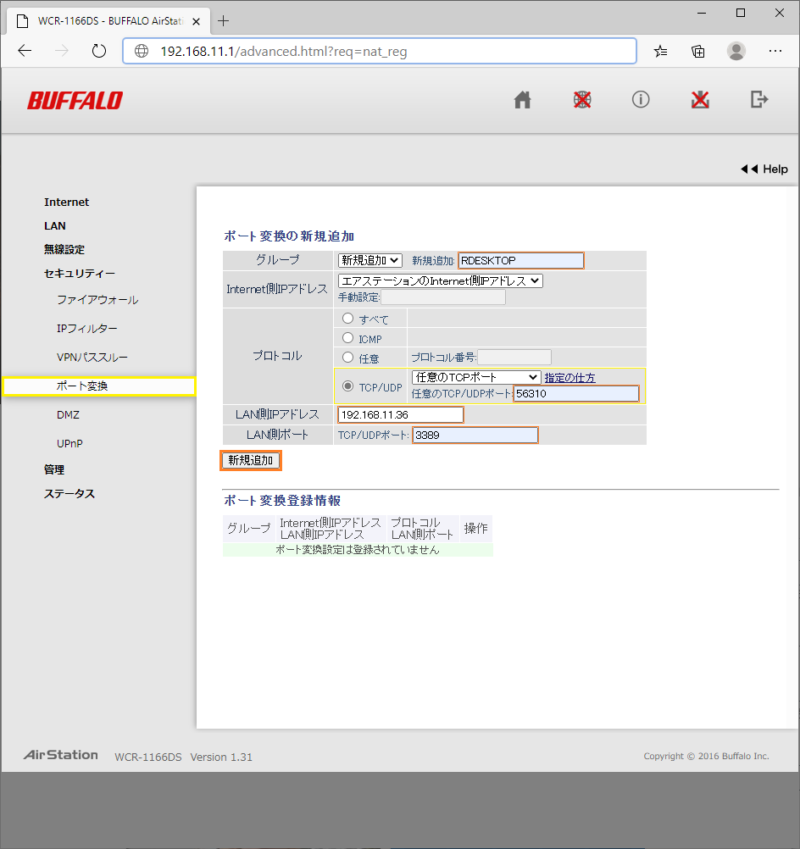This screenshot has height=849, width=800.
Task: Open browser settings ellipsis menu
Action: [x=775, y=51]
